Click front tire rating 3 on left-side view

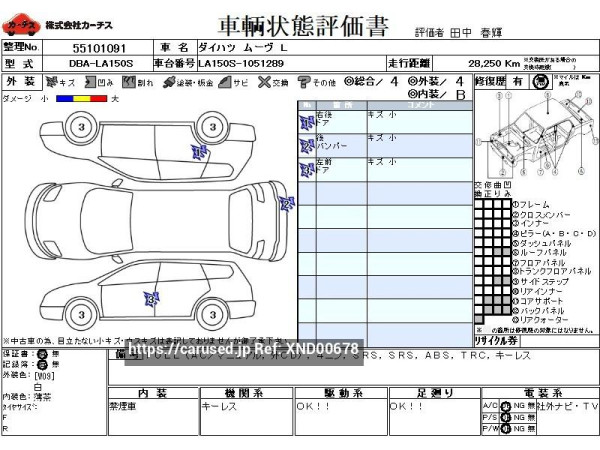tap(82, 315)
